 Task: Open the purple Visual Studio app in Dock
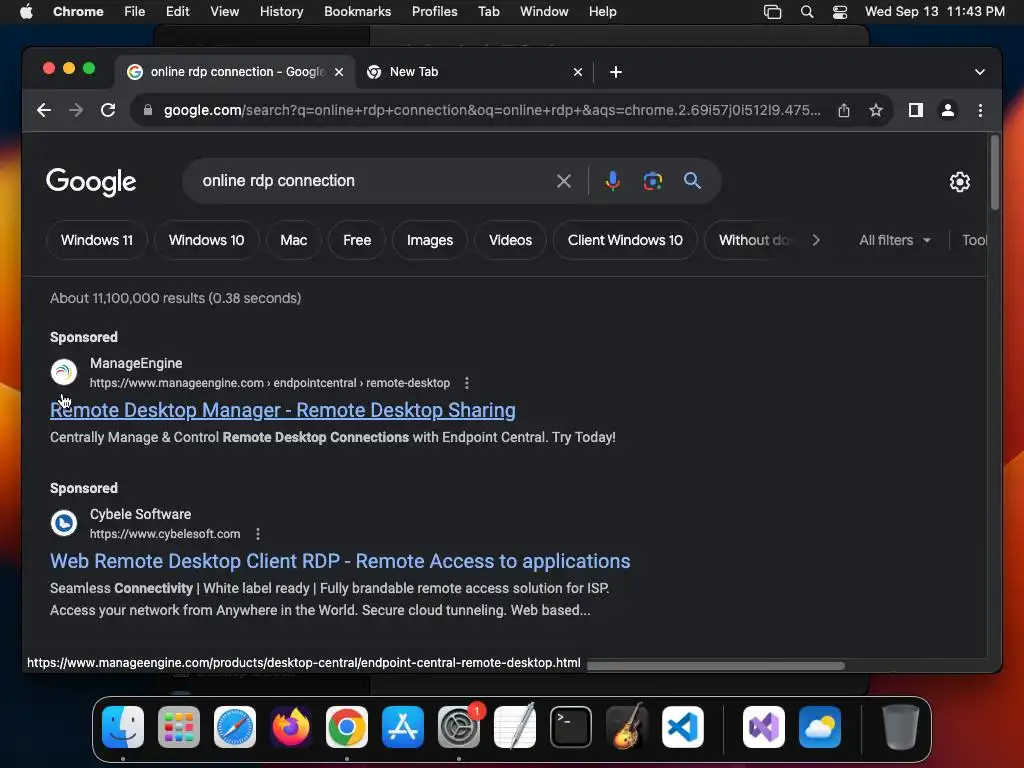764,727
